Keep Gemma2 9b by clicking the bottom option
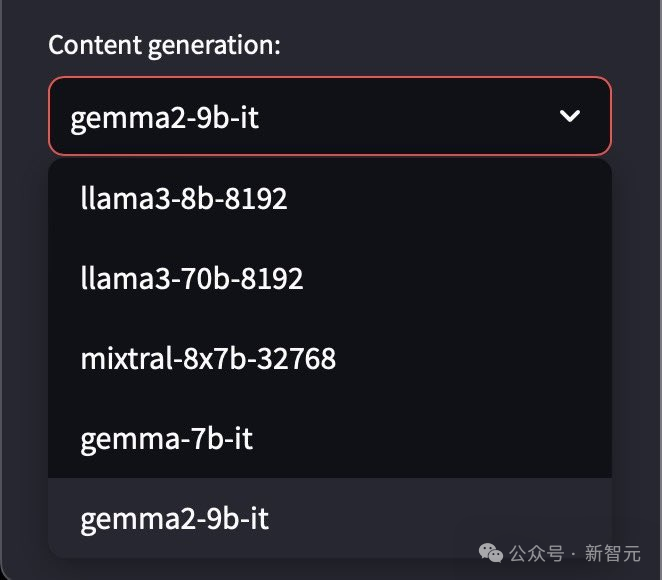This screenshot has height=580, width=662. (x=174, y=518)
